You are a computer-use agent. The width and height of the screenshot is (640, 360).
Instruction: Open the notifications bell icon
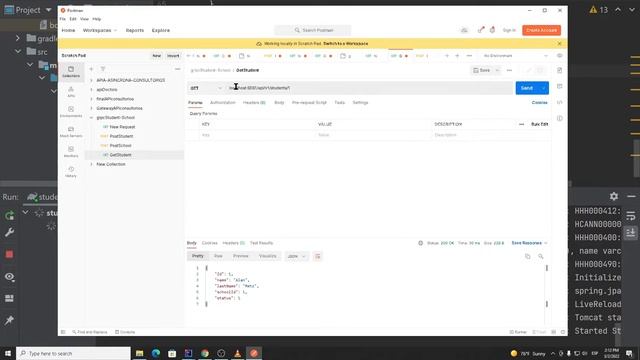coord(492,30)
